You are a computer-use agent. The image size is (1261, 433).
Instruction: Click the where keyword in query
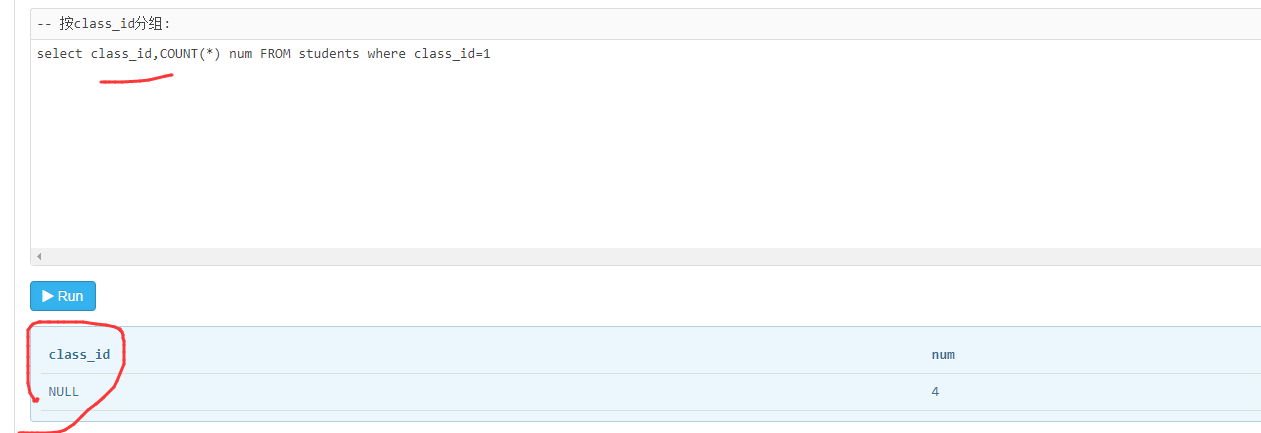(x=386, y=54)
